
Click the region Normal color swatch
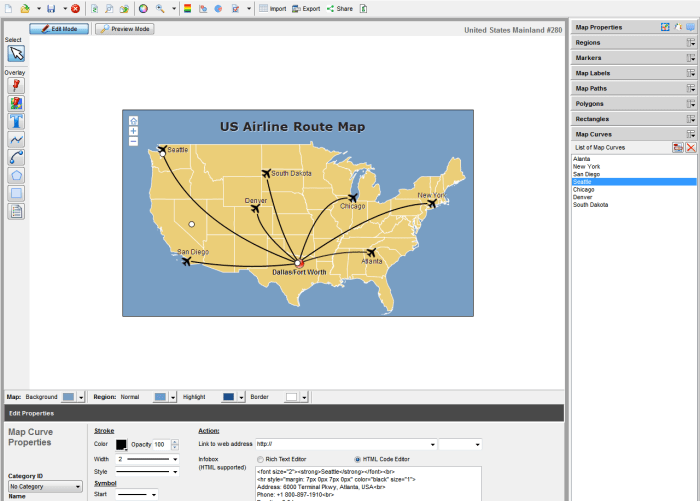tap(160, 397)
